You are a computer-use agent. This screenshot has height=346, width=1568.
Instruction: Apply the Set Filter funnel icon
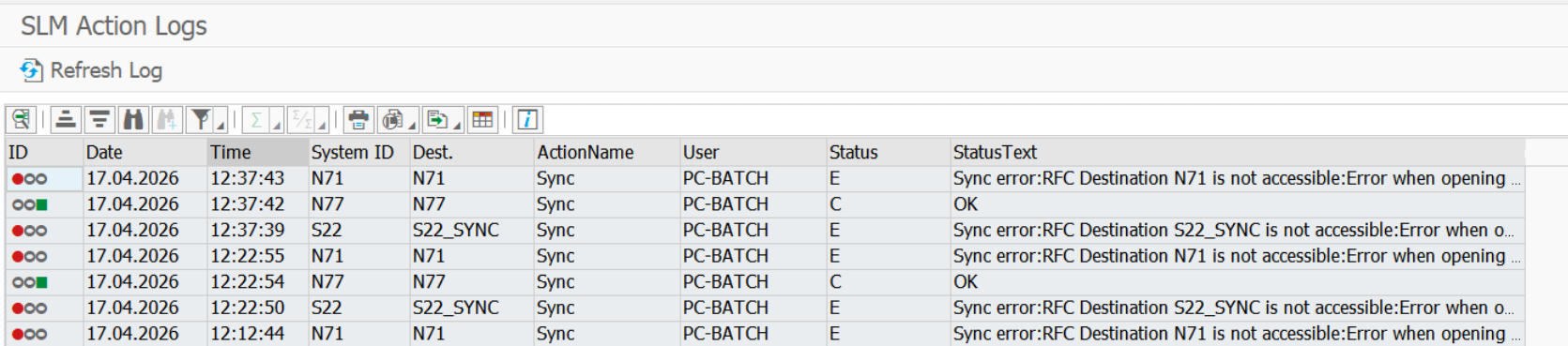click(201, 120)
